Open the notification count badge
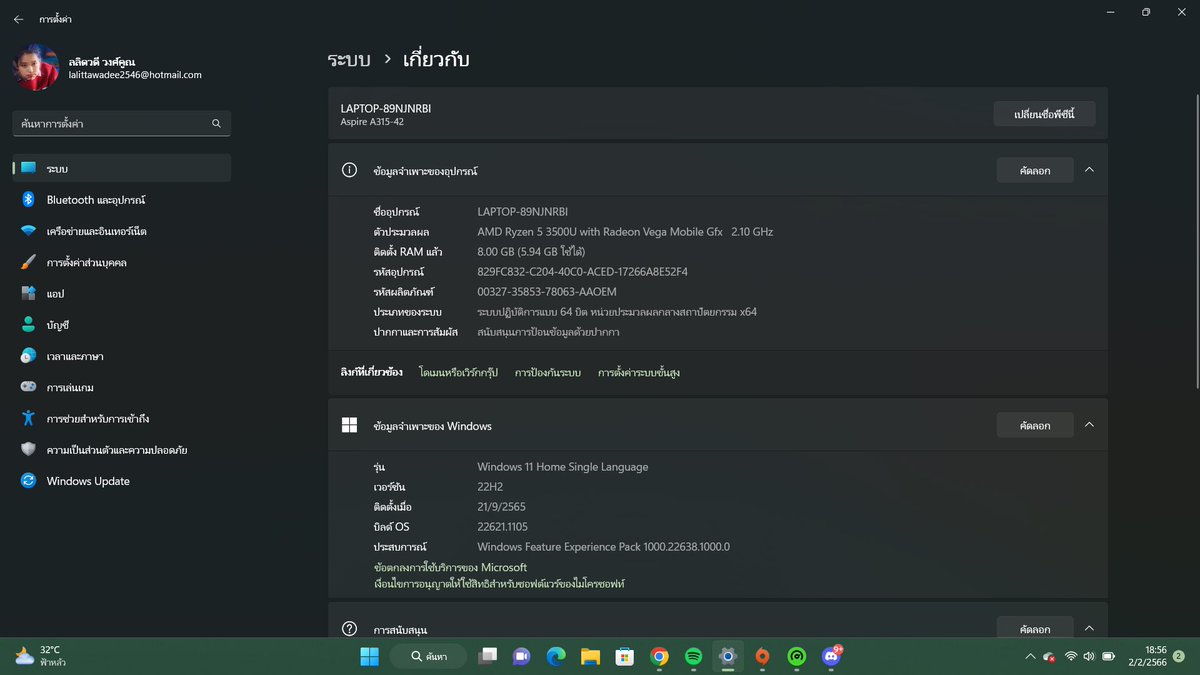Image resolution: width=1200 pixels, height=675 pixels. (x=1179, y=656)
